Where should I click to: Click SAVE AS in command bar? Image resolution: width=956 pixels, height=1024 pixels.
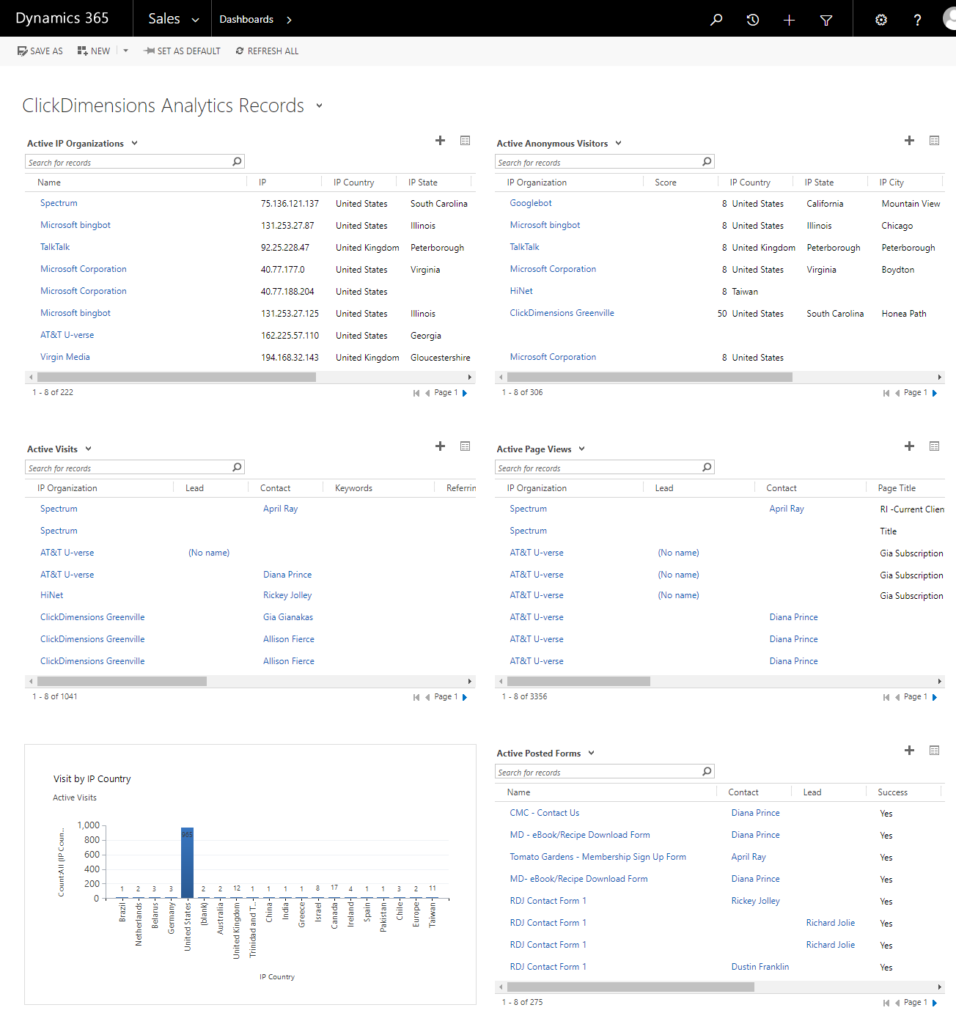tap(40, 51)
